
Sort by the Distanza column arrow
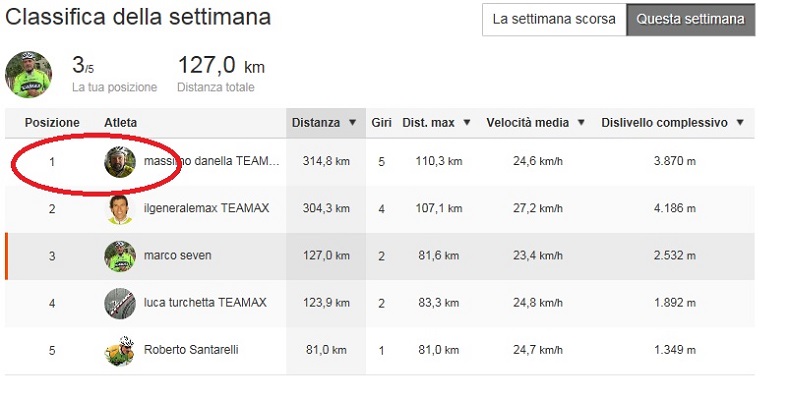[x=353, y=122]
